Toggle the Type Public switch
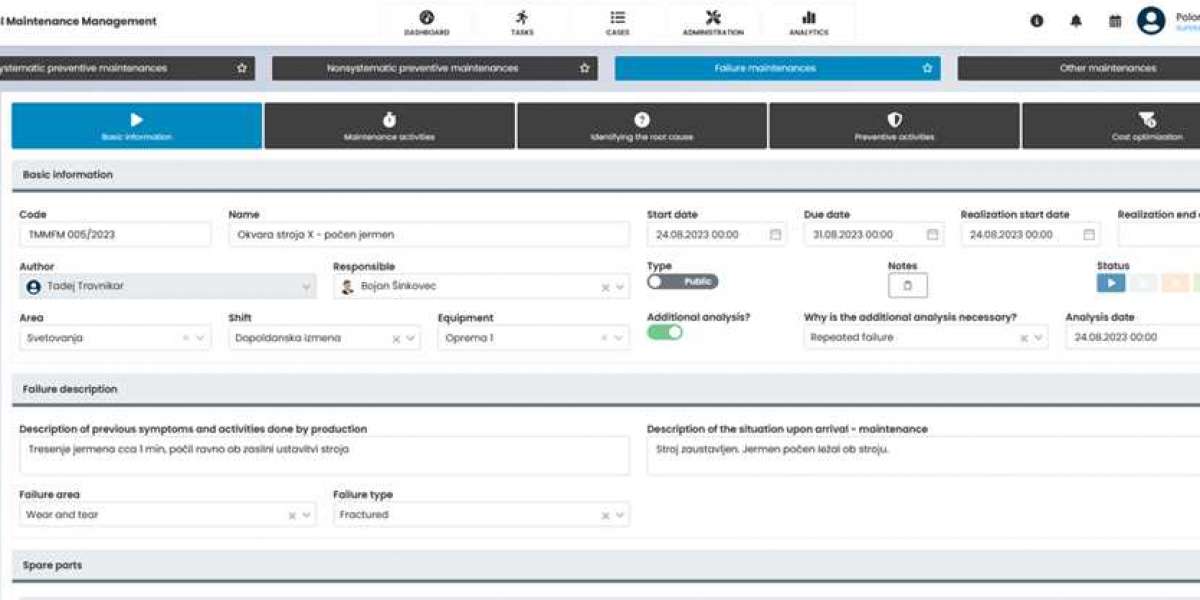Image resolution: width=1200 pixels, height=600 pixels. click(683, 282)
